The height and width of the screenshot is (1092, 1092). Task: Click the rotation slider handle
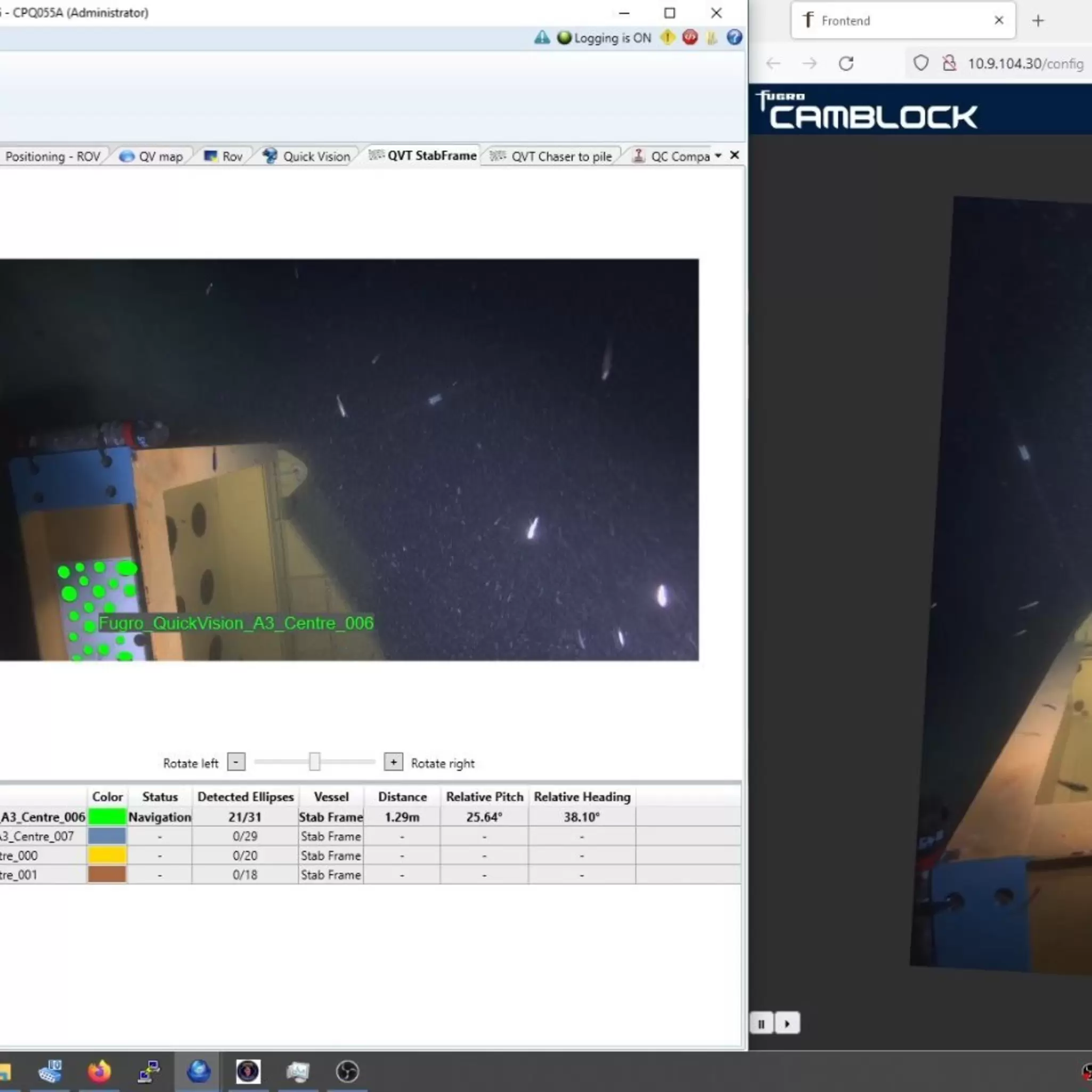(315, 762)
